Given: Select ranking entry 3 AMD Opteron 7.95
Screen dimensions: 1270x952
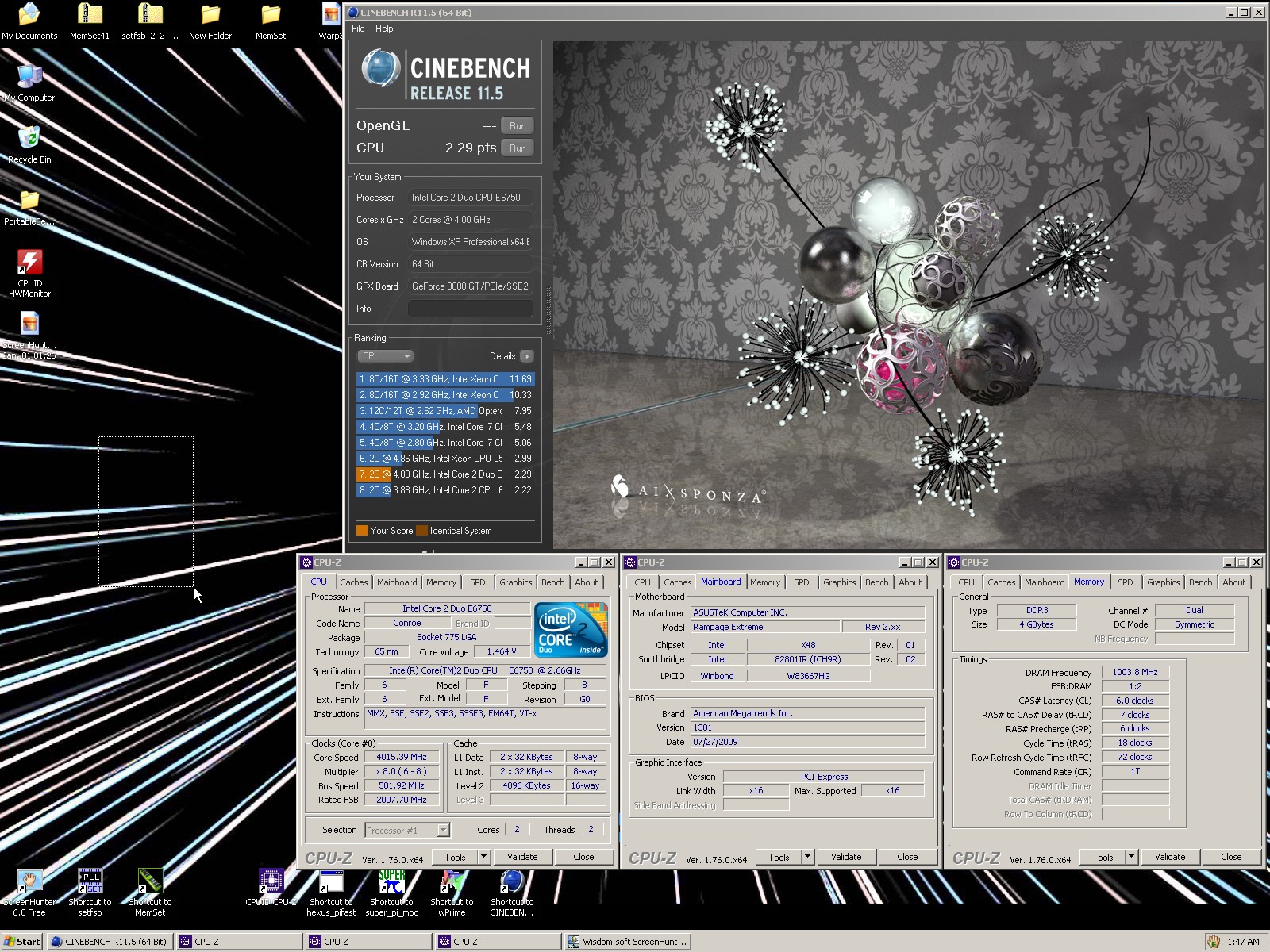Looking at the screenshot, I should pyautogui.click(x=445, y=411).
